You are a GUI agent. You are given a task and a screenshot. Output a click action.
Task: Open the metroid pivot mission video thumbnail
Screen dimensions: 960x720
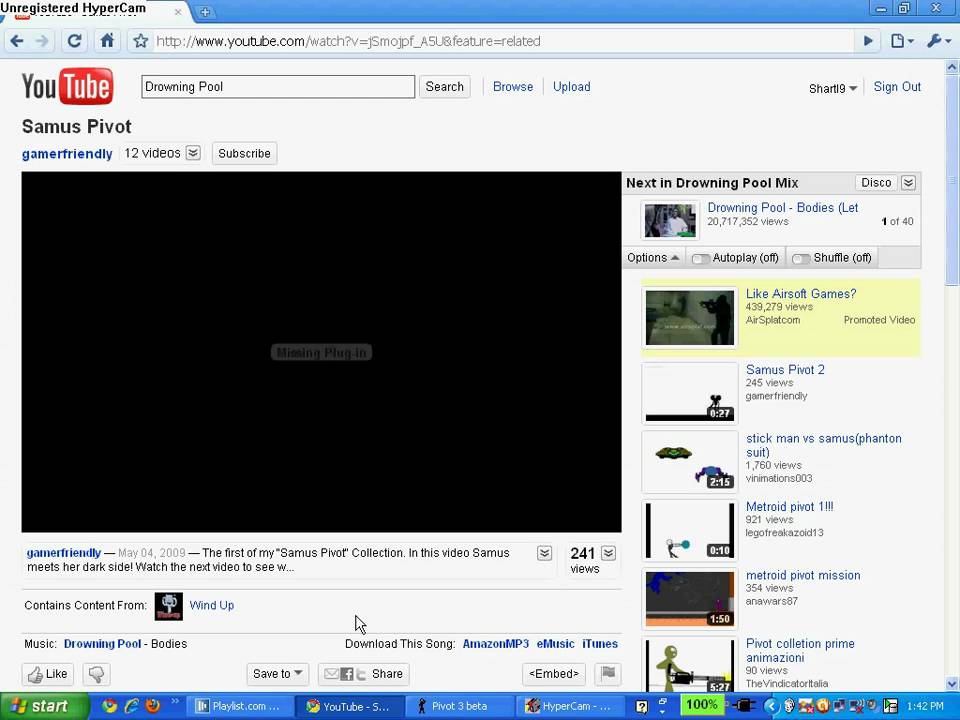690,599
